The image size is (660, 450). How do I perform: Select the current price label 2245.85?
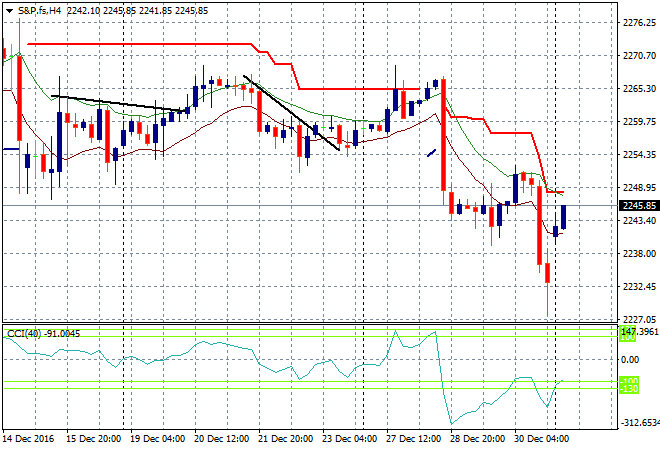(x=639, y=205)
